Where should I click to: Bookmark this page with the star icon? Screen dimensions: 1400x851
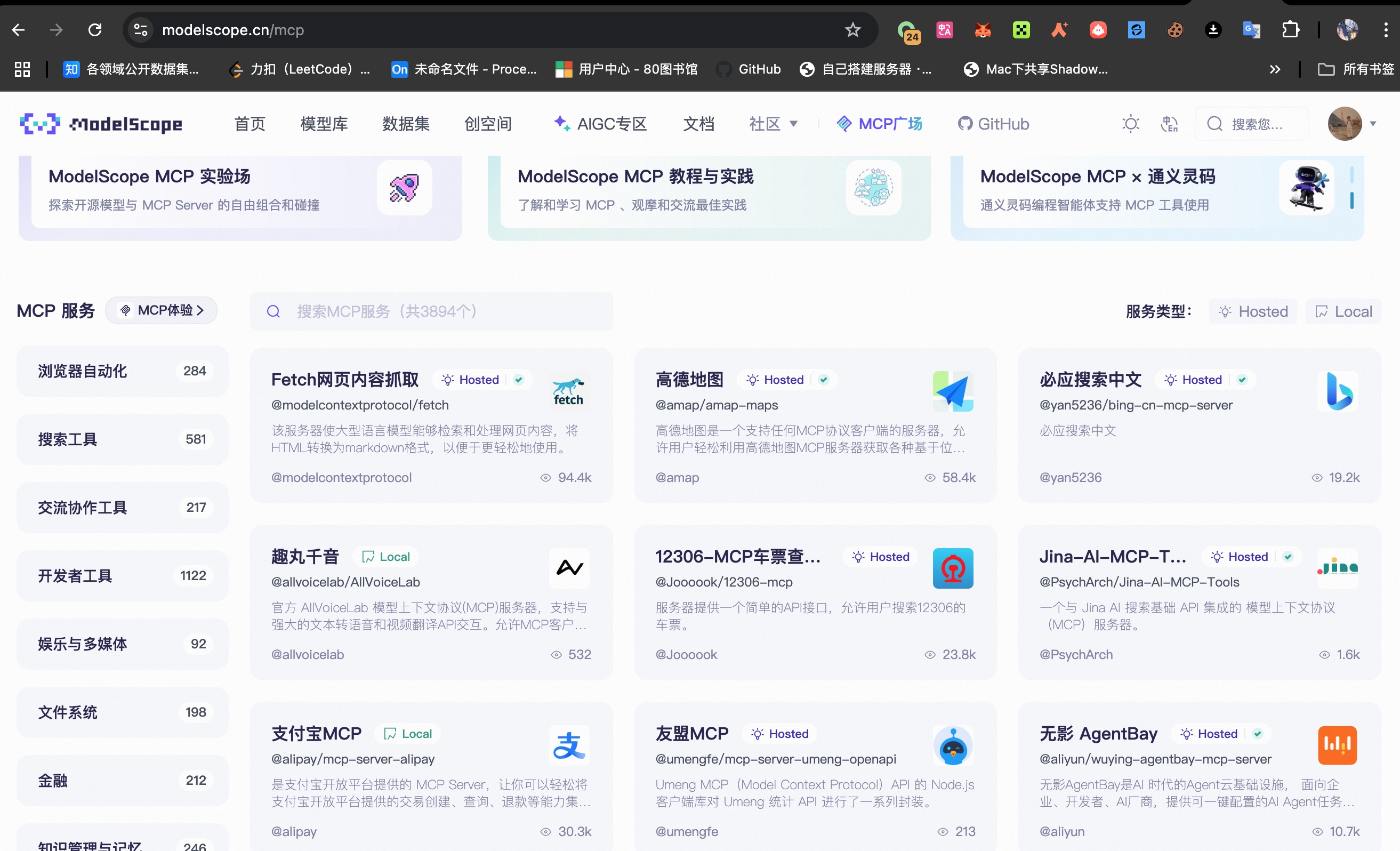[x=852, y=29]
